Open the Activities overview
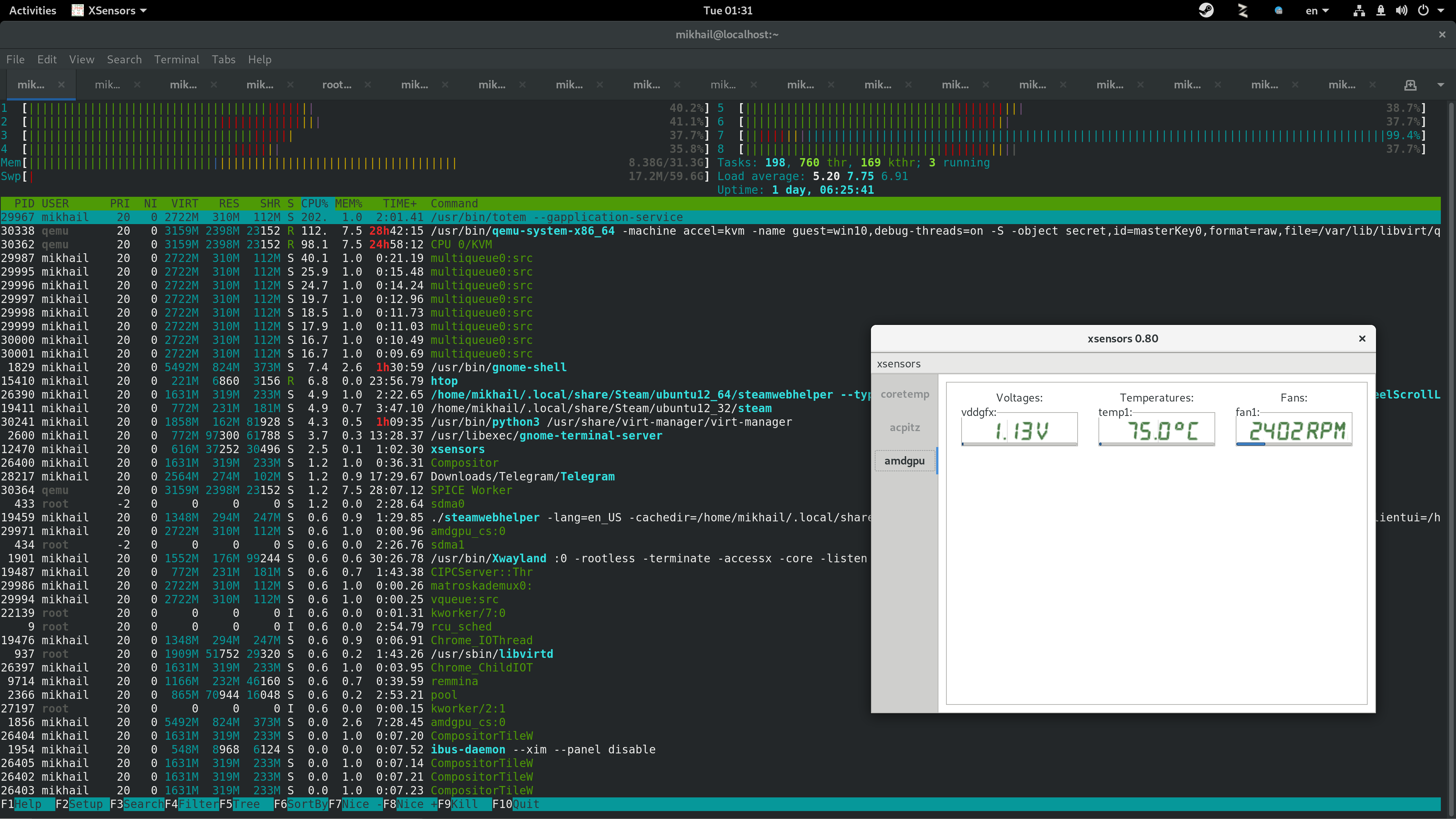Image resolution: width=1456 pixels, height=819 pixels. point(33,10)
